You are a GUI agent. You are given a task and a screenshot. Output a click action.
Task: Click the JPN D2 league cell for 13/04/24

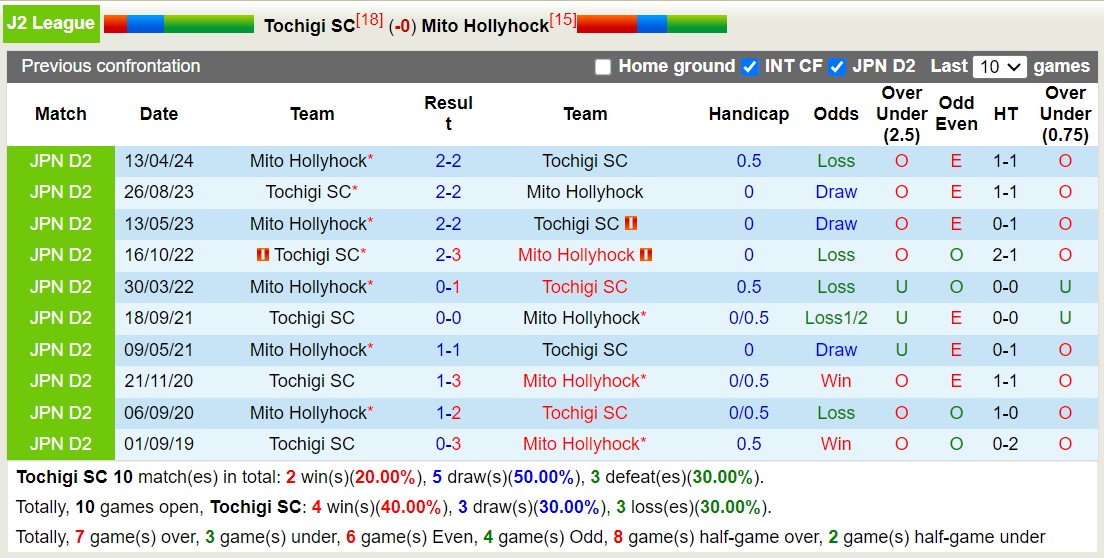(60, 161)
